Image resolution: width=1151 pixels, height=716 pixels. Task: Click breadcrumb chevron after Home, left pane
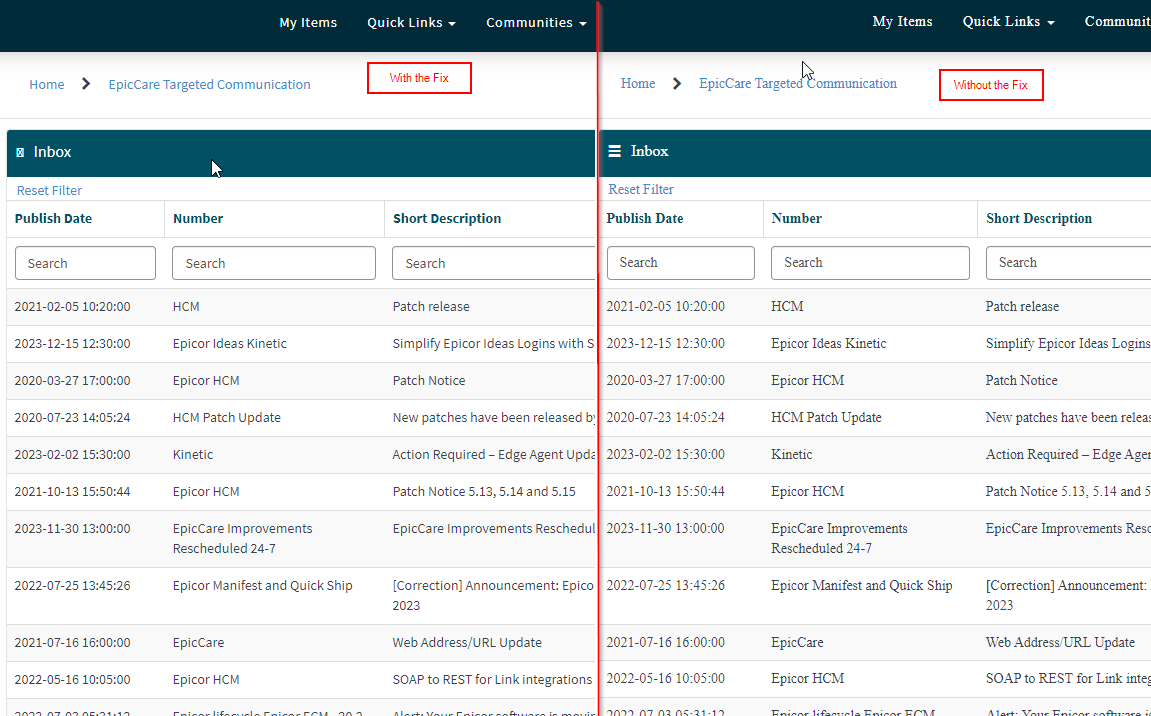[86, 84]
